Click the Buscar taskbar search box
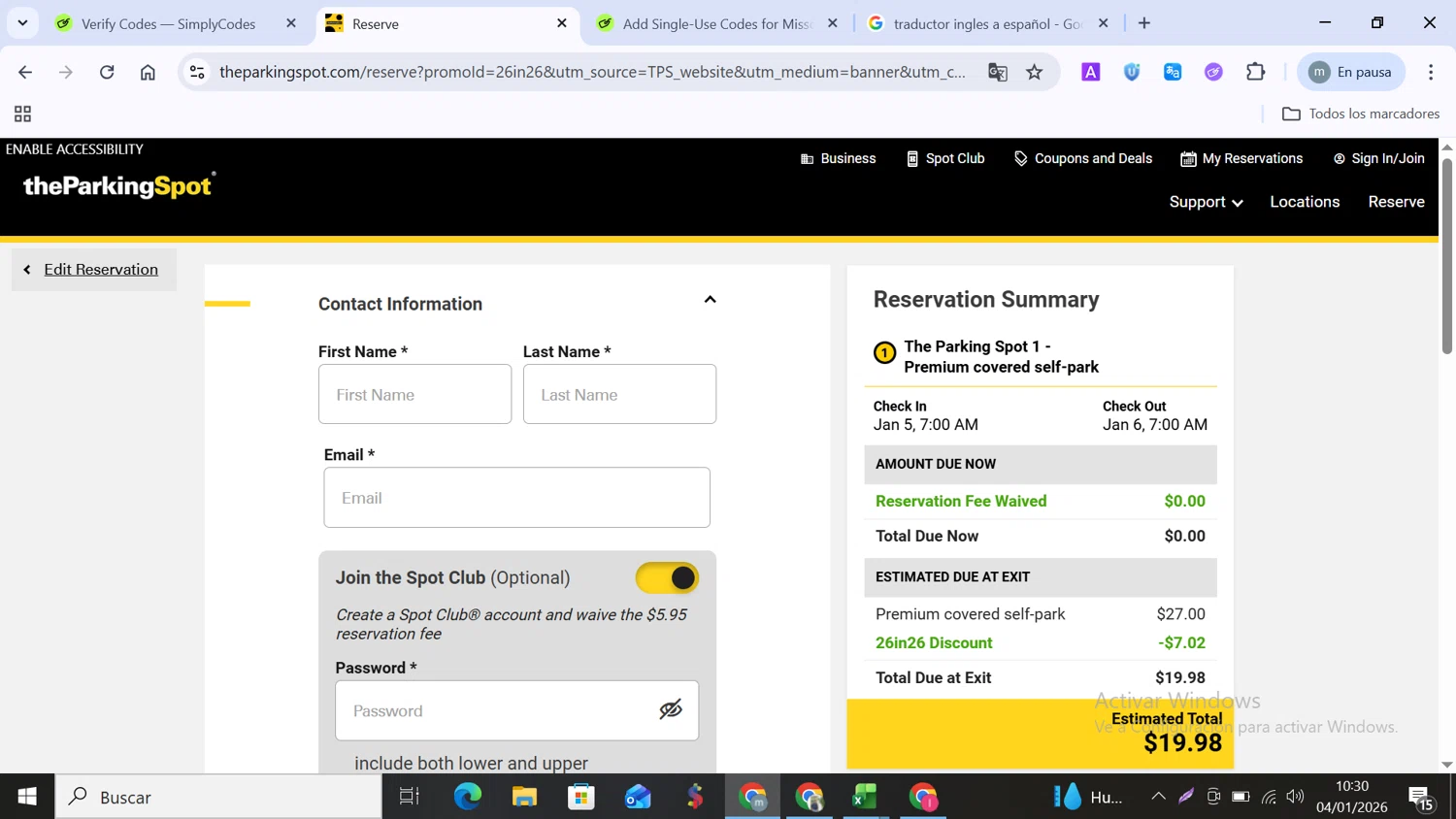The height and width of the screenshot is (819, 1456). (219, 797)
